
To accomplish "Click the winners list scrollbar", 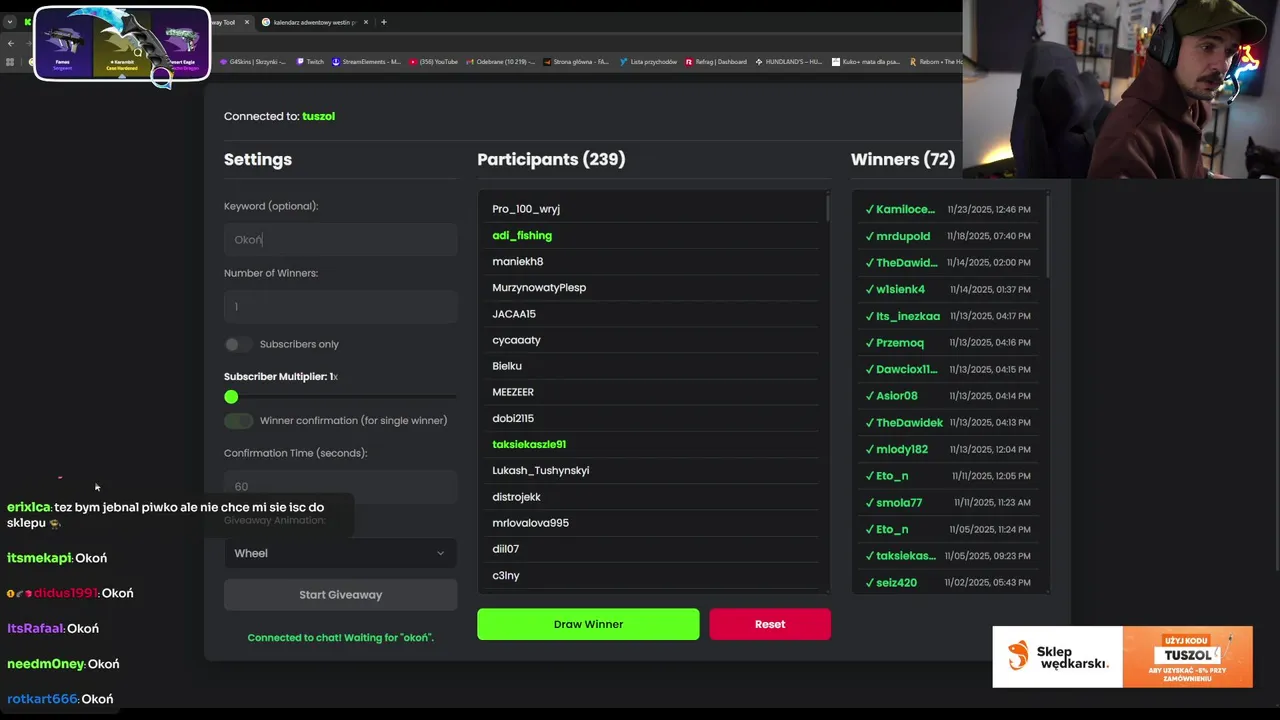I will tap(1046, 236).
